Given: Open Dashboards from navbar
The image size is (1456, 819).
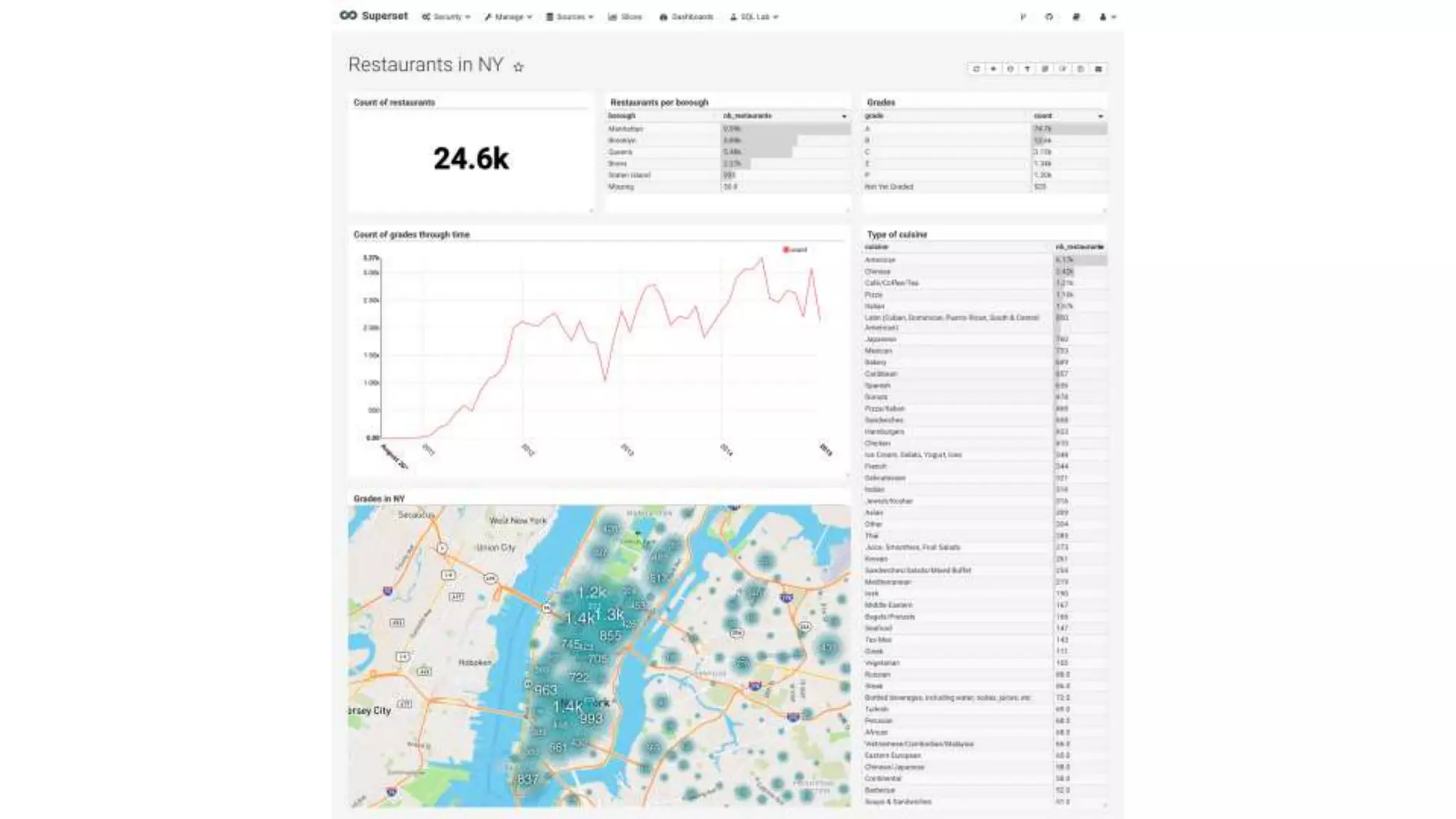Looking at the screenshot, I should point(686,16).
